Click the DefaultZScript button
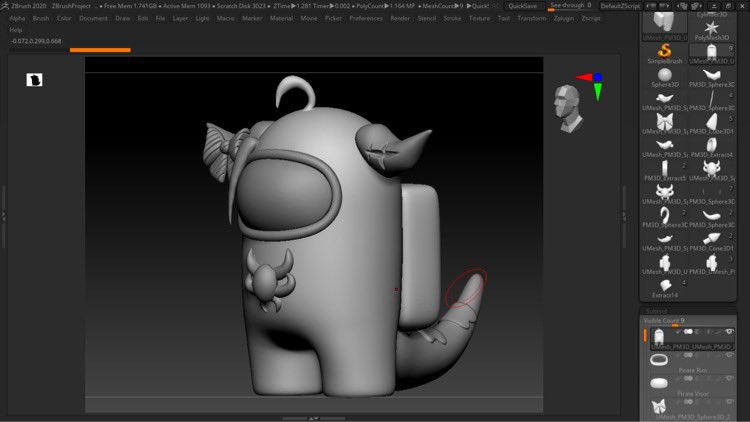This screenshot has width=750, height=422. 622,6
